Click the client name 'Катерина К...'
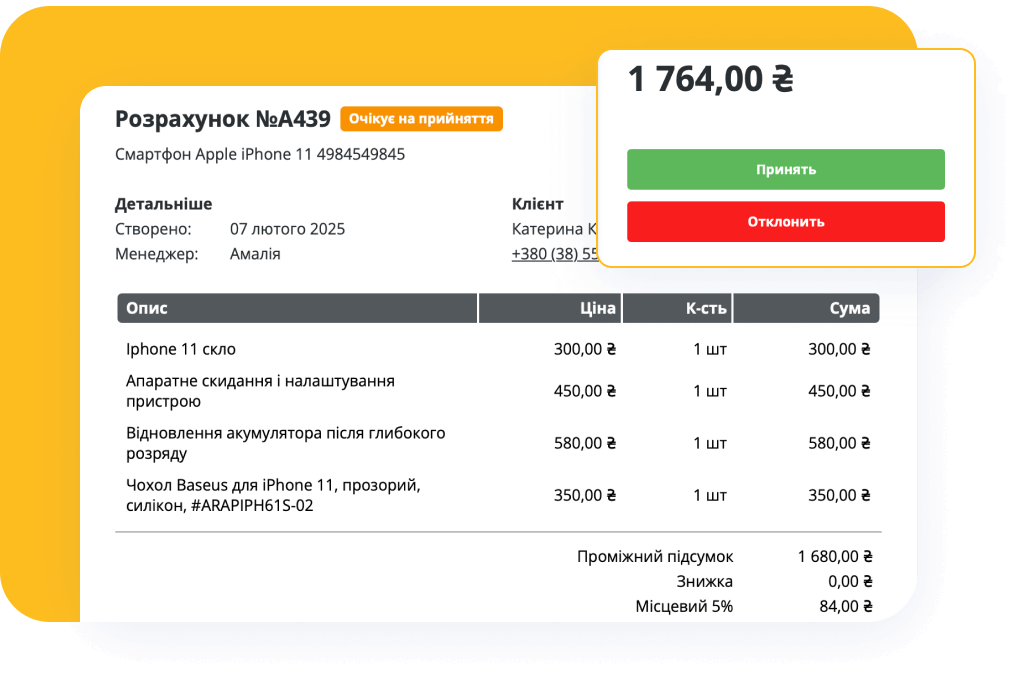Viewport: 1036px width, 694px height. point(555,228)
